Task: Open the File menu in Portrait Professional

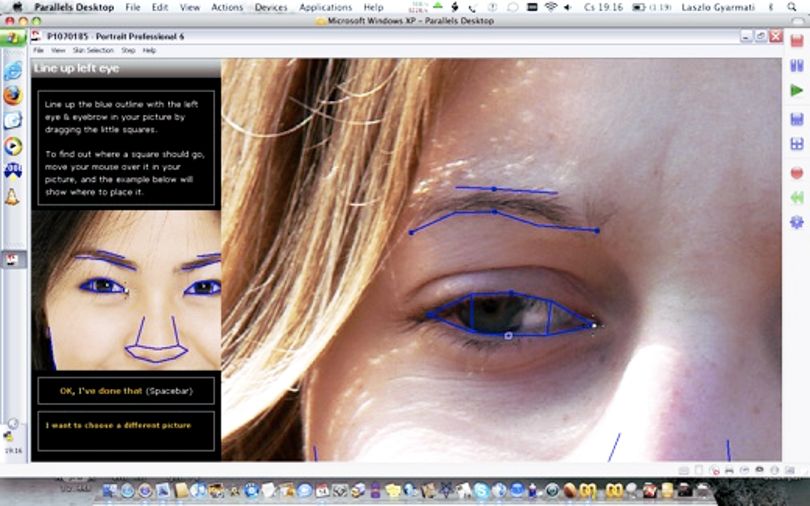Action: click(38, 51)
